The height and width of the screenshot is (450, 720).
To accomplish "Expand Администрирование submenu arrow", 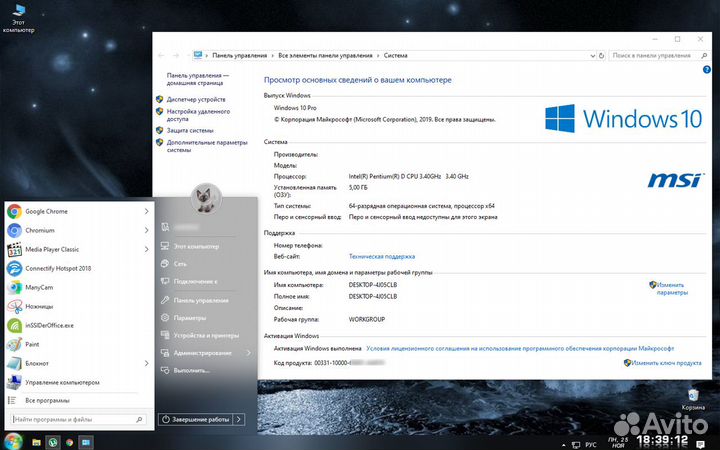I will [248, 353].
